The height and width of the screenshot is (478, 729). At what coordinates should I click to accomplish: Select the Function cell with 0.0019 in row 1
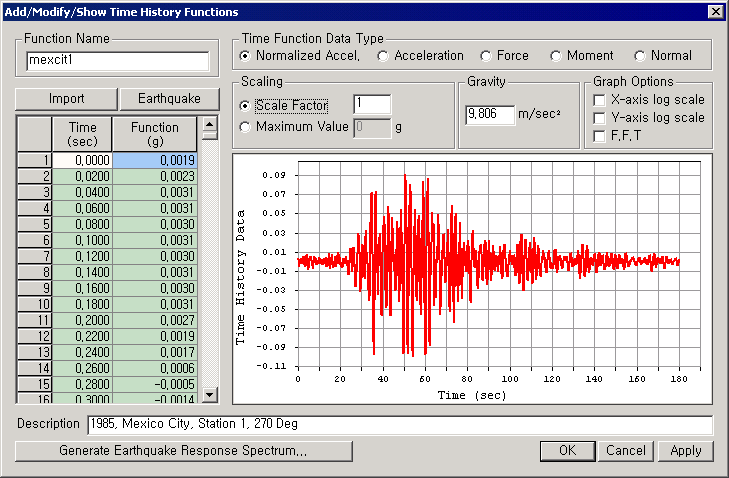155,160
